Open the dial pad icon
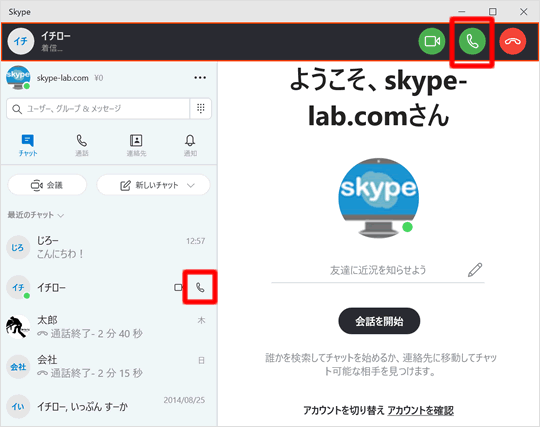Image resolution: width=540 pixels, height=427 pixels. pos(200,108)
